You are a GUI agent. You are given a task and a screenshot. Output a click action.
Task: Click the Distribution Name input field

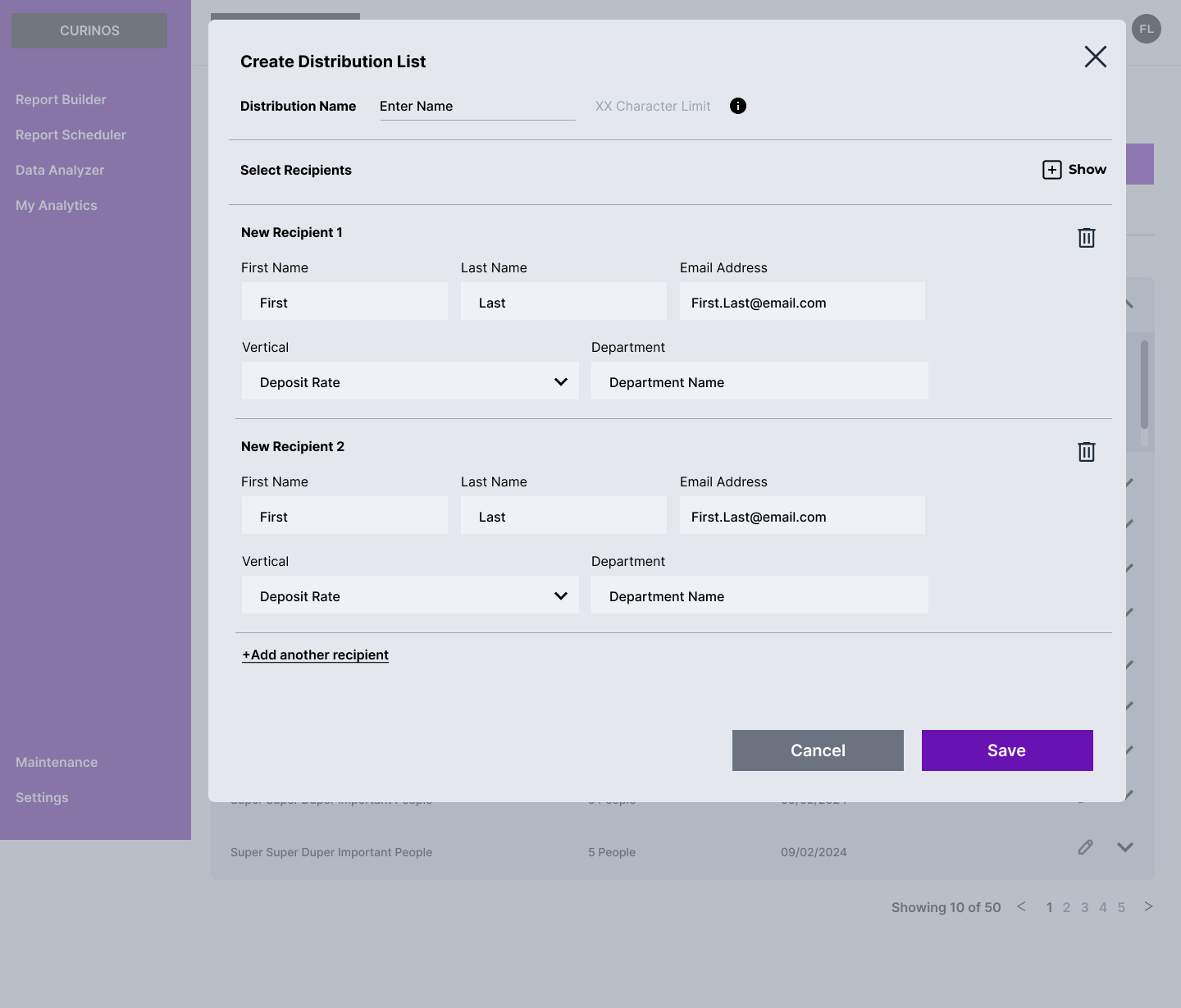tap(477, 107)
